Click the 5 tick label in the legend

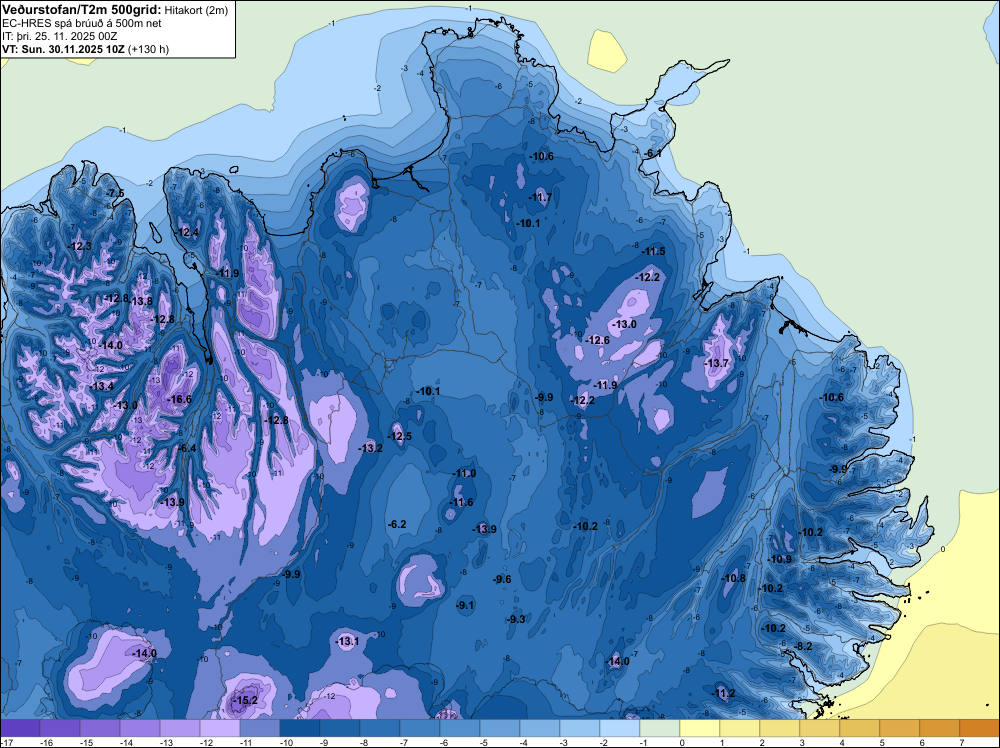[x=883, y=742]
